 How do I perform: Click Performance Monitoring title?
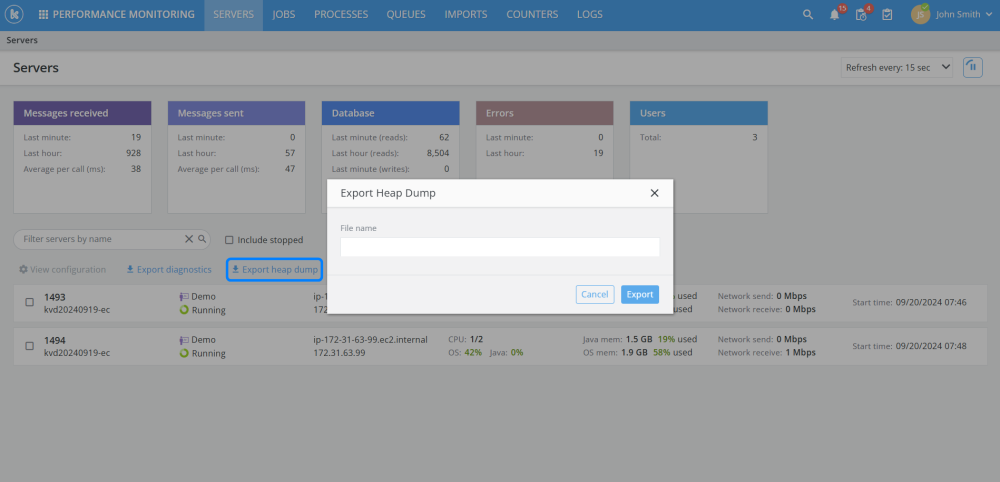coord(124,15)
